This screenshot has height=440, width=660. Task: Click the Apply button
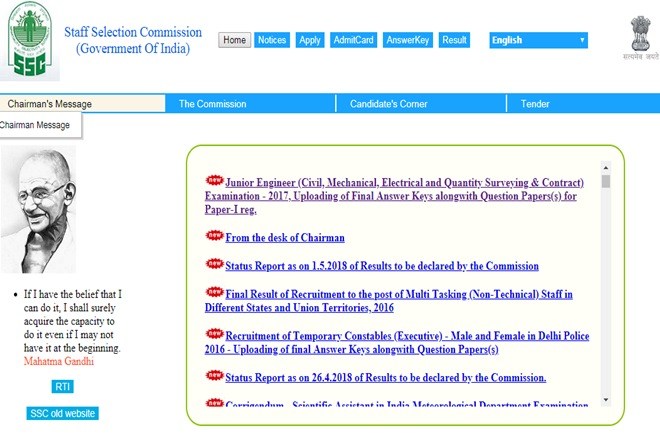pos(310,40)
